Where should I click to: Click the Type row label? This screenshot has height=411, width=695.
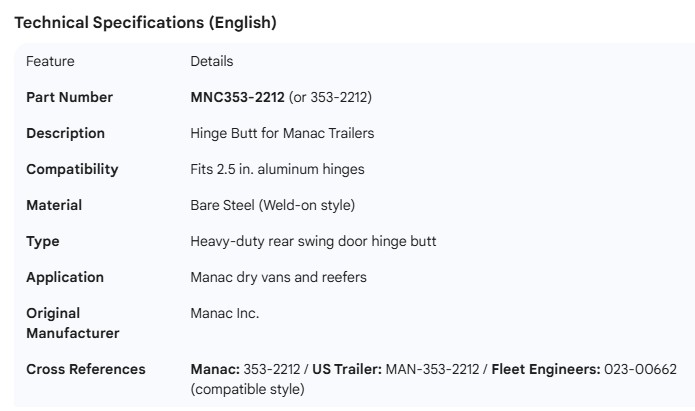pyautogui.click(x=43, y=241)
